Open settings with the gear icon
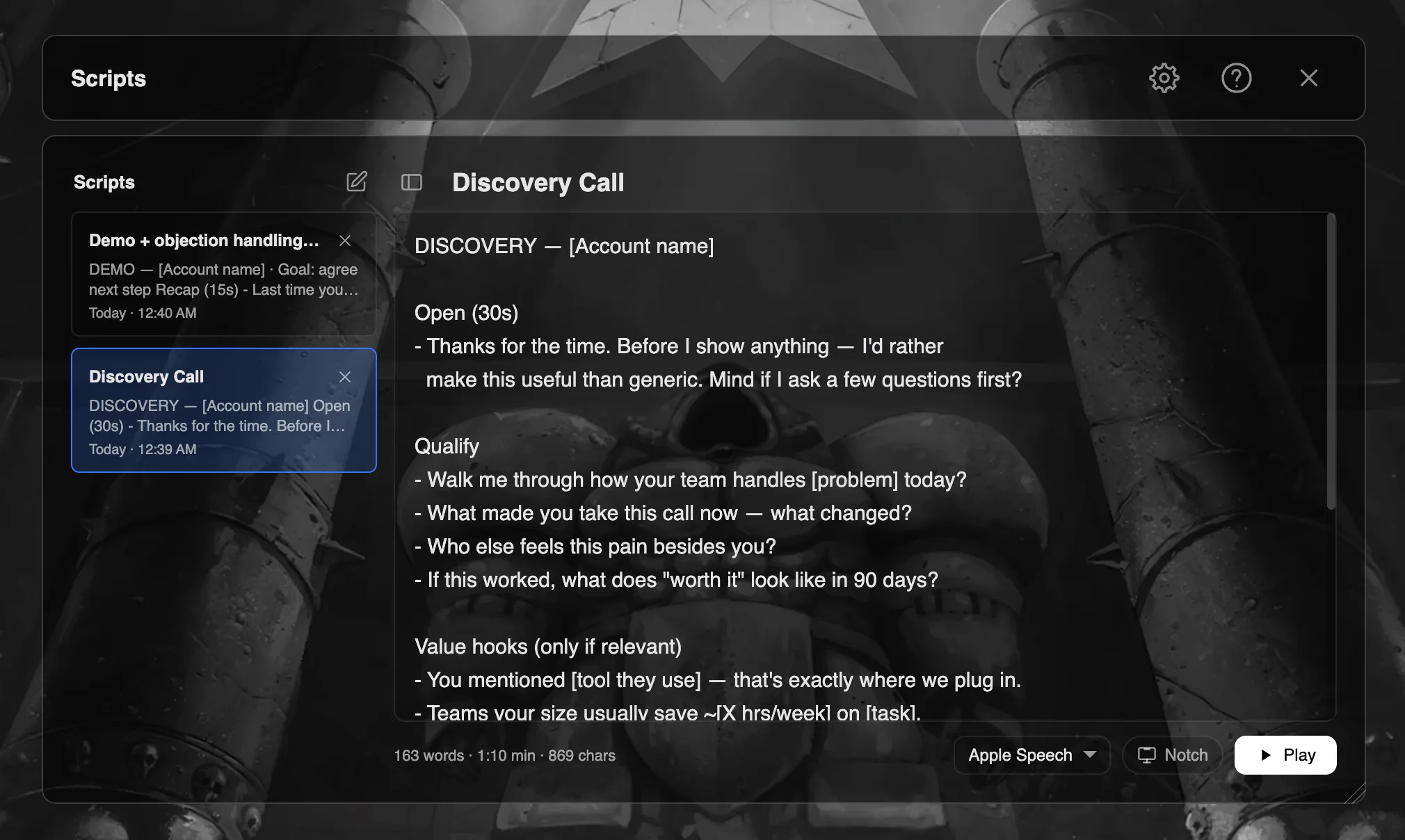The width and height of the screenshot is (1405, 840). [x=1164, y=78]
